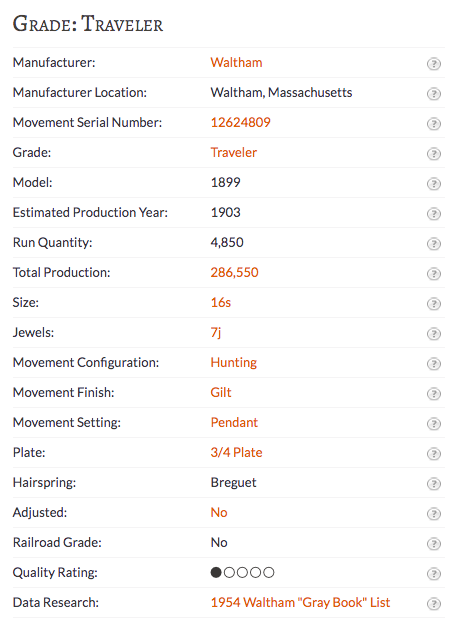Image resolution: width=470 pixels, height=635 pixels.
Task: Open help icon beside Jewels row
Action: [434, 334]
